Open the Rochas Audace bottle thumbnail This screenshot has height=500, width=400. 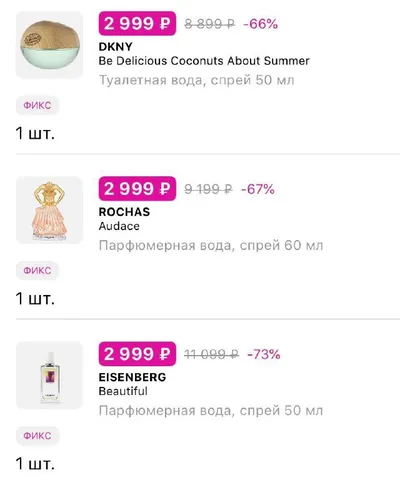pos(49,210)
